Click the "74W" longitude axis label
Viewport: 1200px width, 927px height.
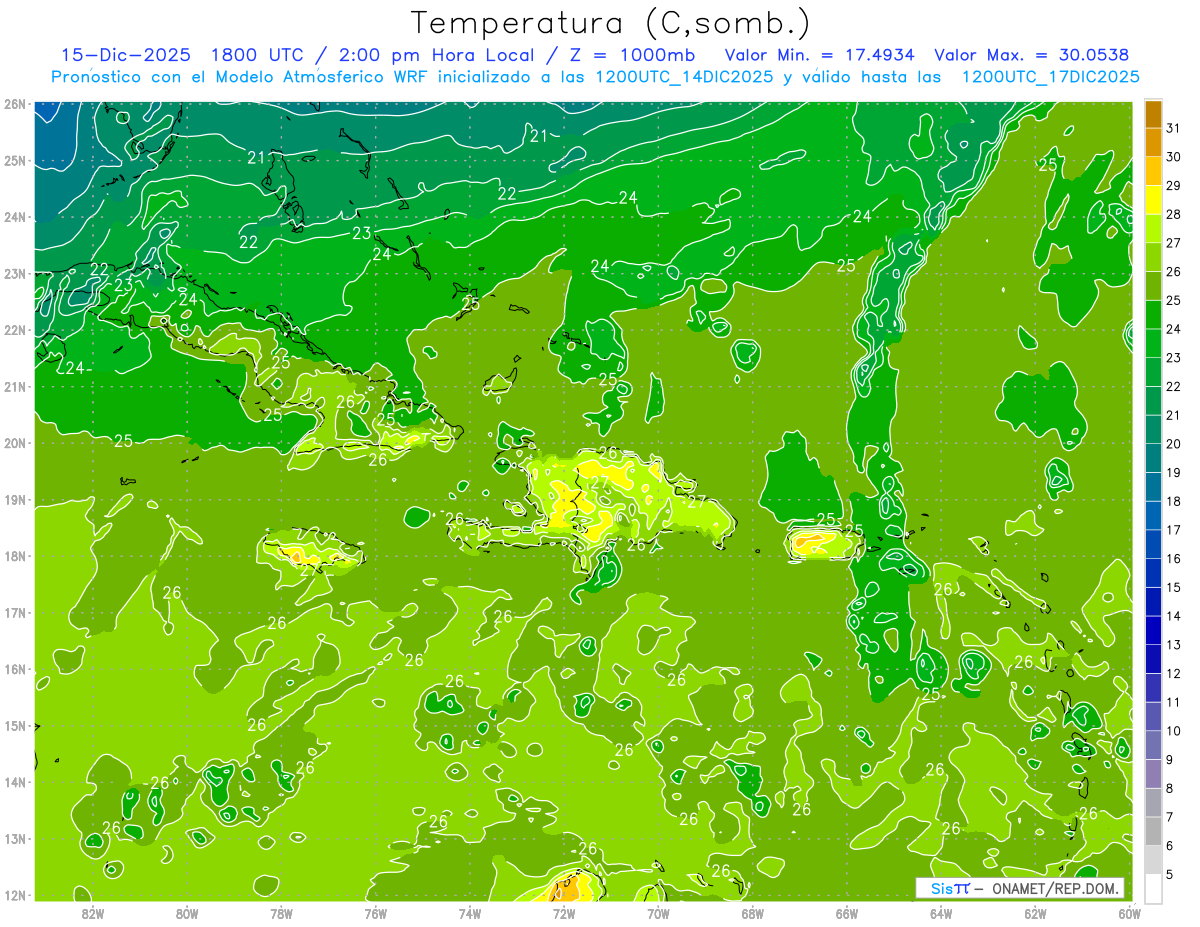coord(469,913)
